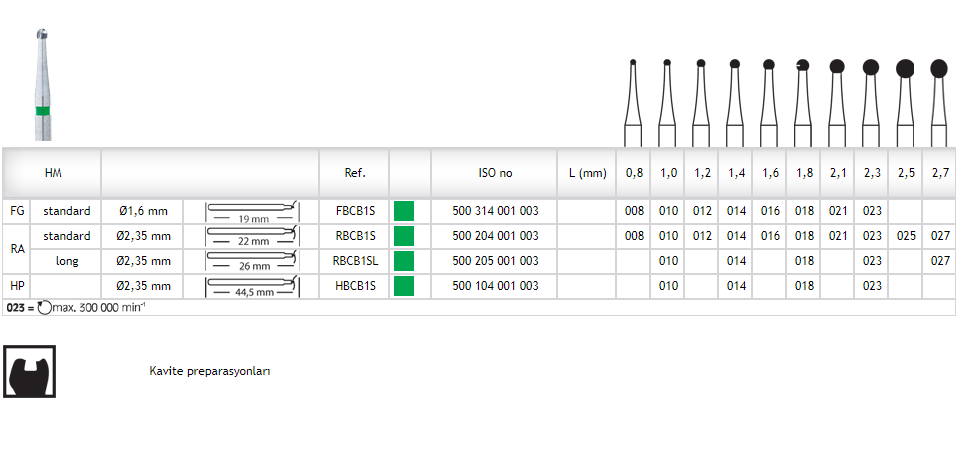Click the ISO no column header

click(495, 173)
